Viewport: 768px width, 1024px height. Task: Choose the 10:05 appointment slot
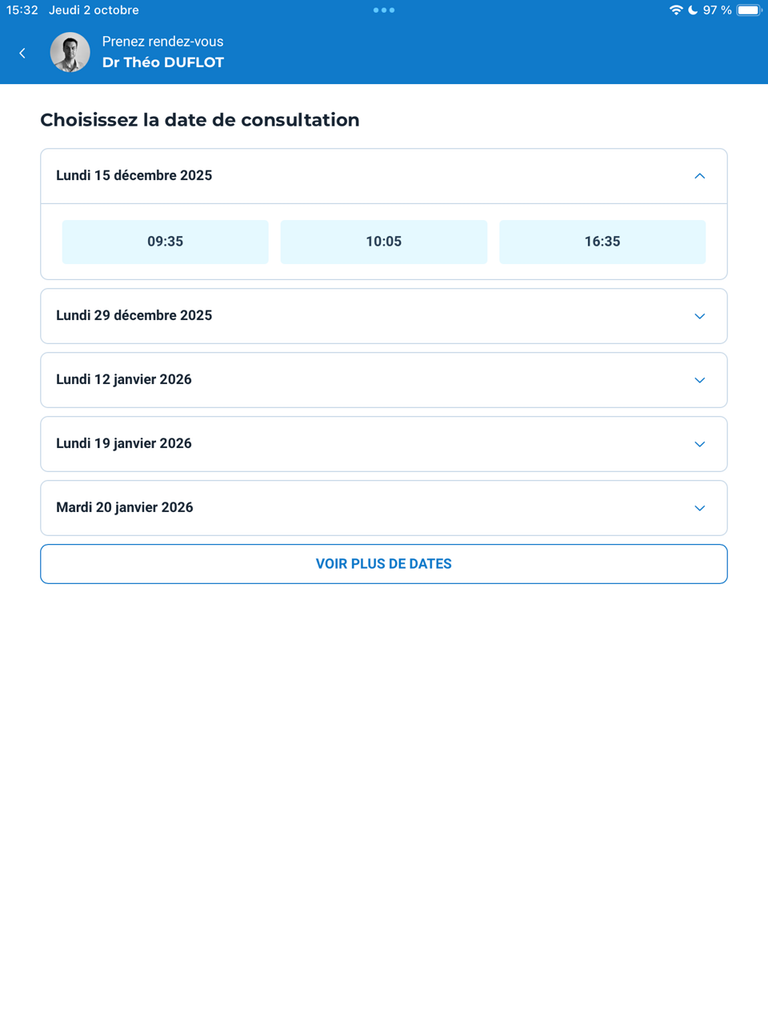pos(384,242)
